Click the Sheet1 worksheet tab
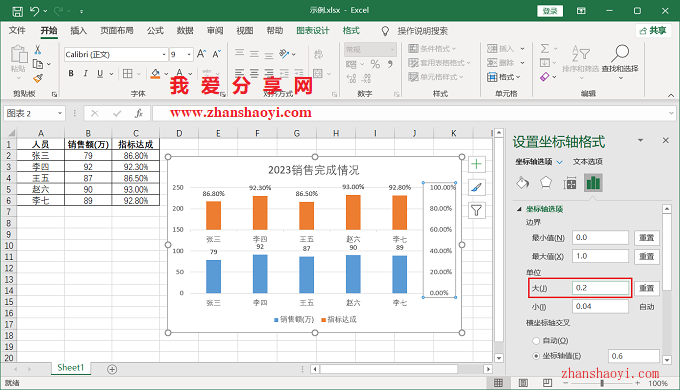The height and width of the screenshot is (390, 680). click(70, 367)
